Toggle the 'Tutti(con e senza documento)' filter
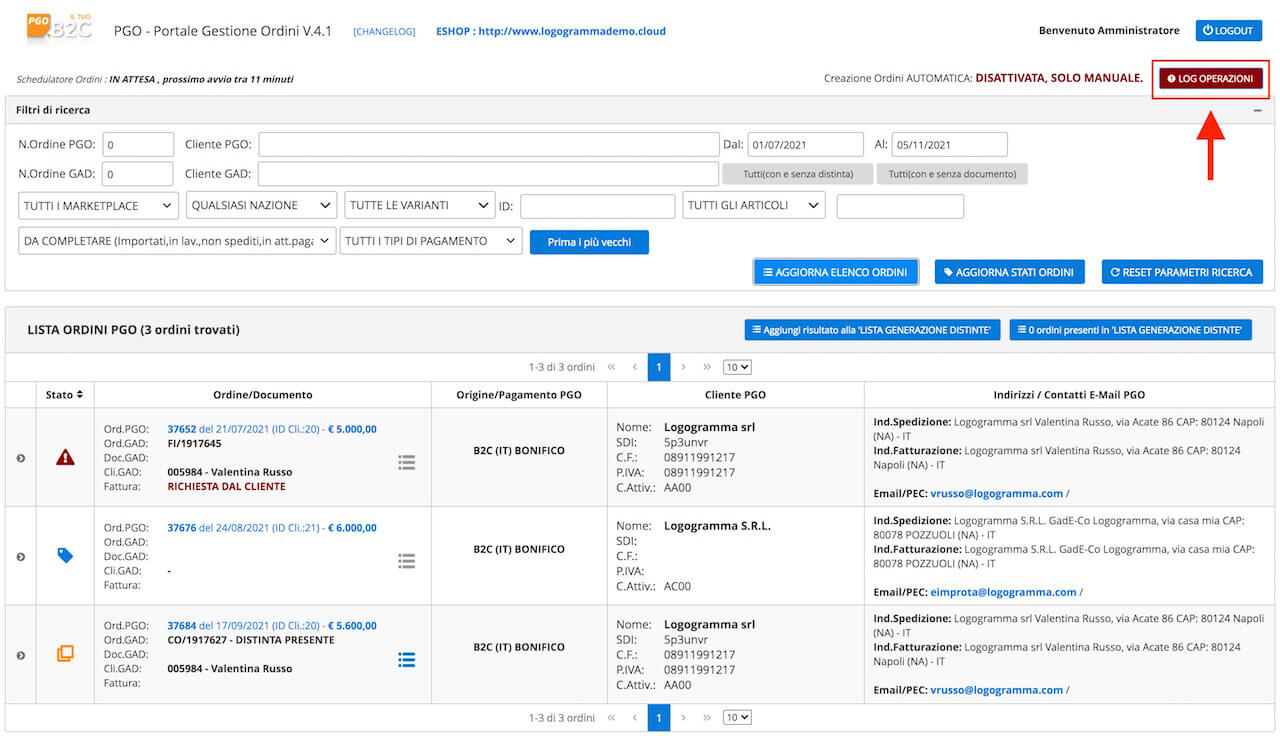Image resolution: width=1280 pixels, height=736 pixels. [x=952, y=174]
